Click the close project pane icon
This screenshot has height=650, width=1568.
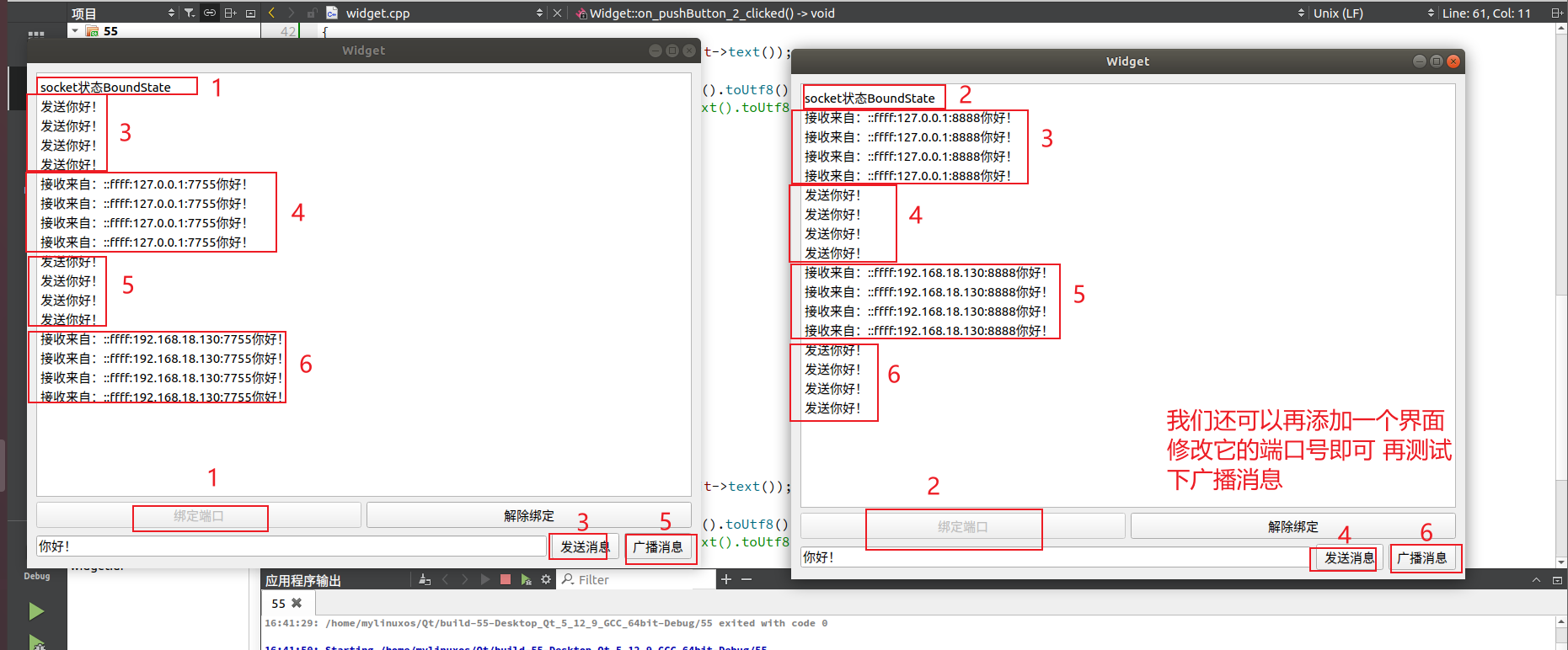pyautogui.click(x=250, y=13)
